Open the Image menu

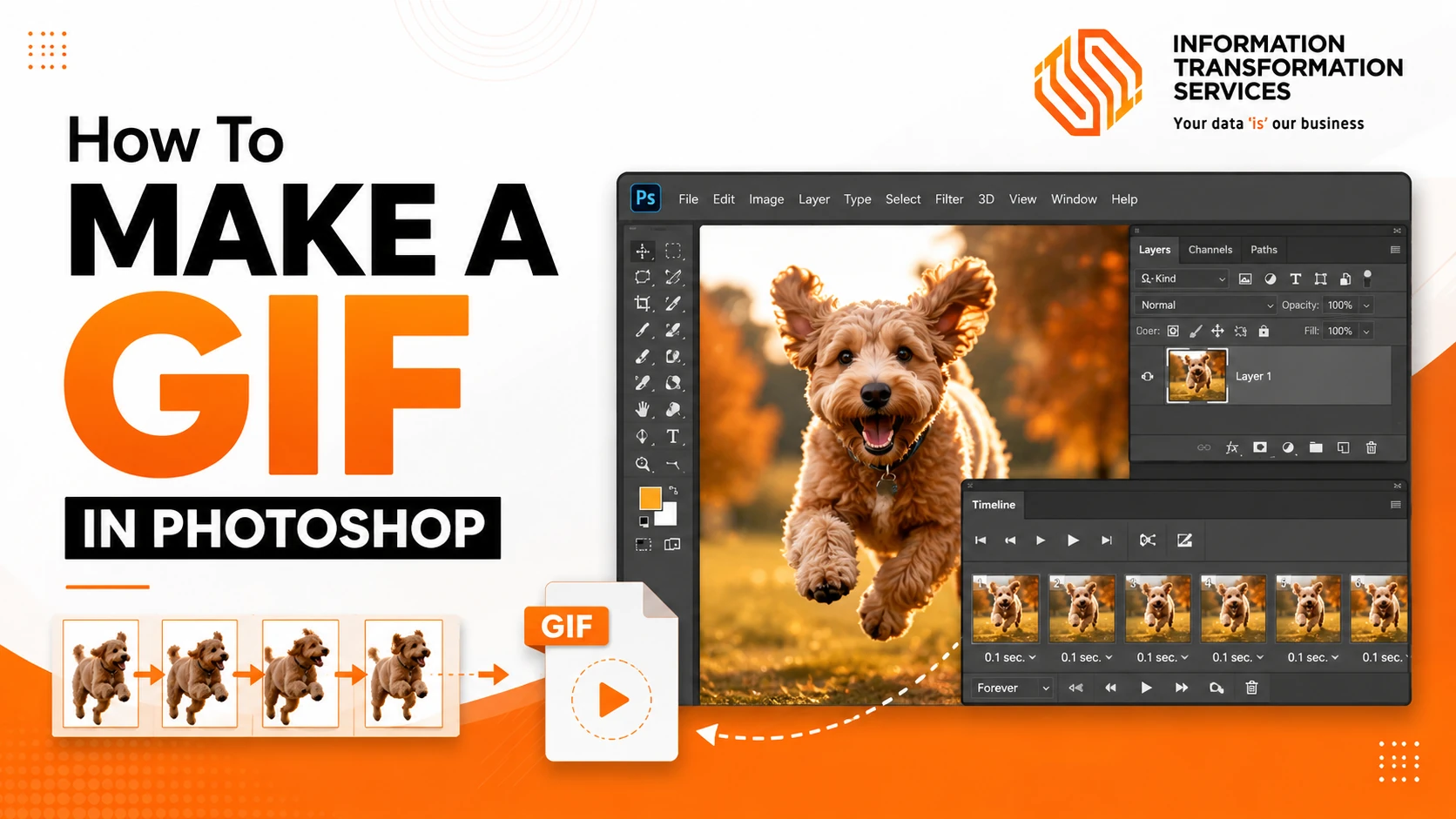point(766,199)
